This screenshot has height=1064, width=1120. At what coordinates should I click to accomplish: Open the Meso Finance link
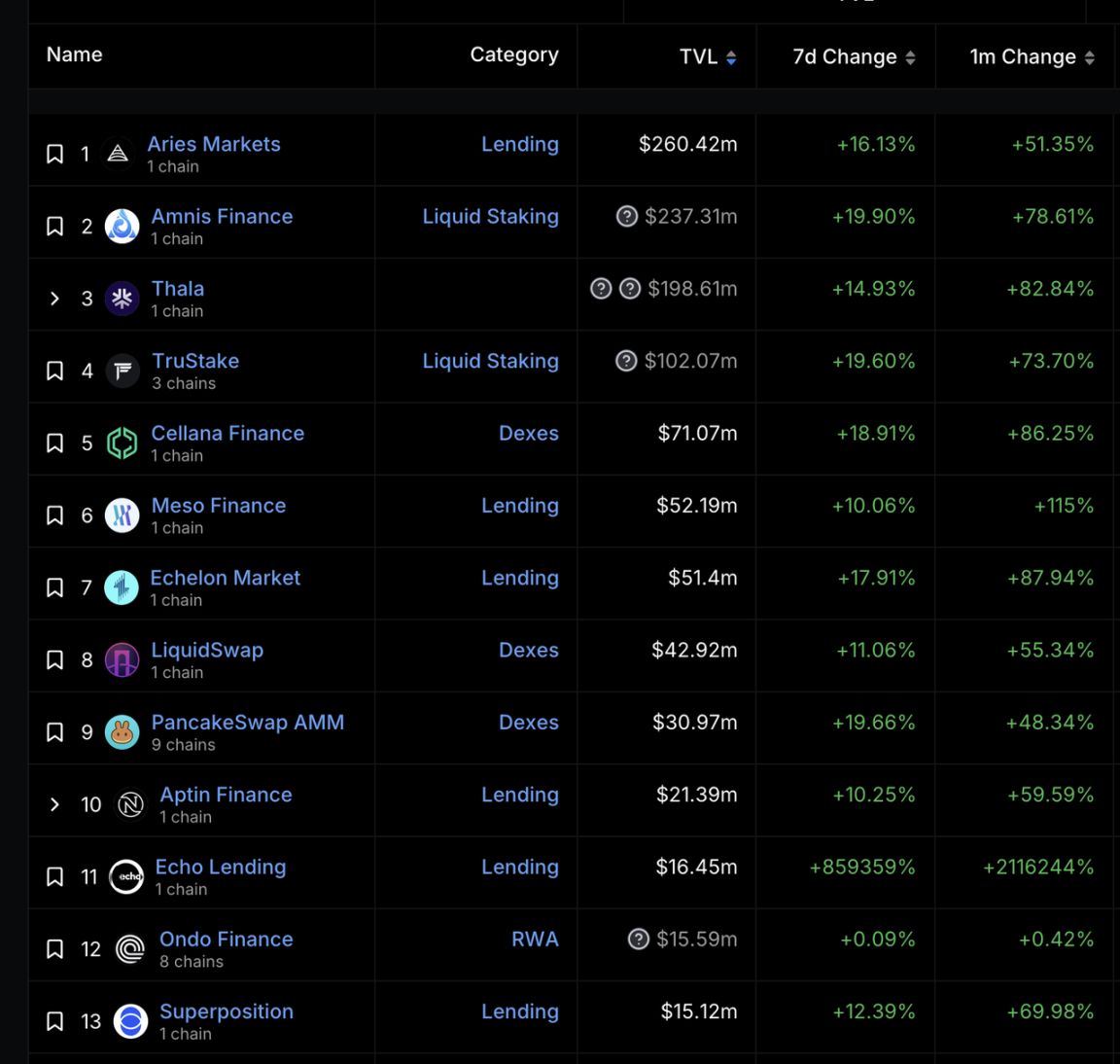(219, 505)
